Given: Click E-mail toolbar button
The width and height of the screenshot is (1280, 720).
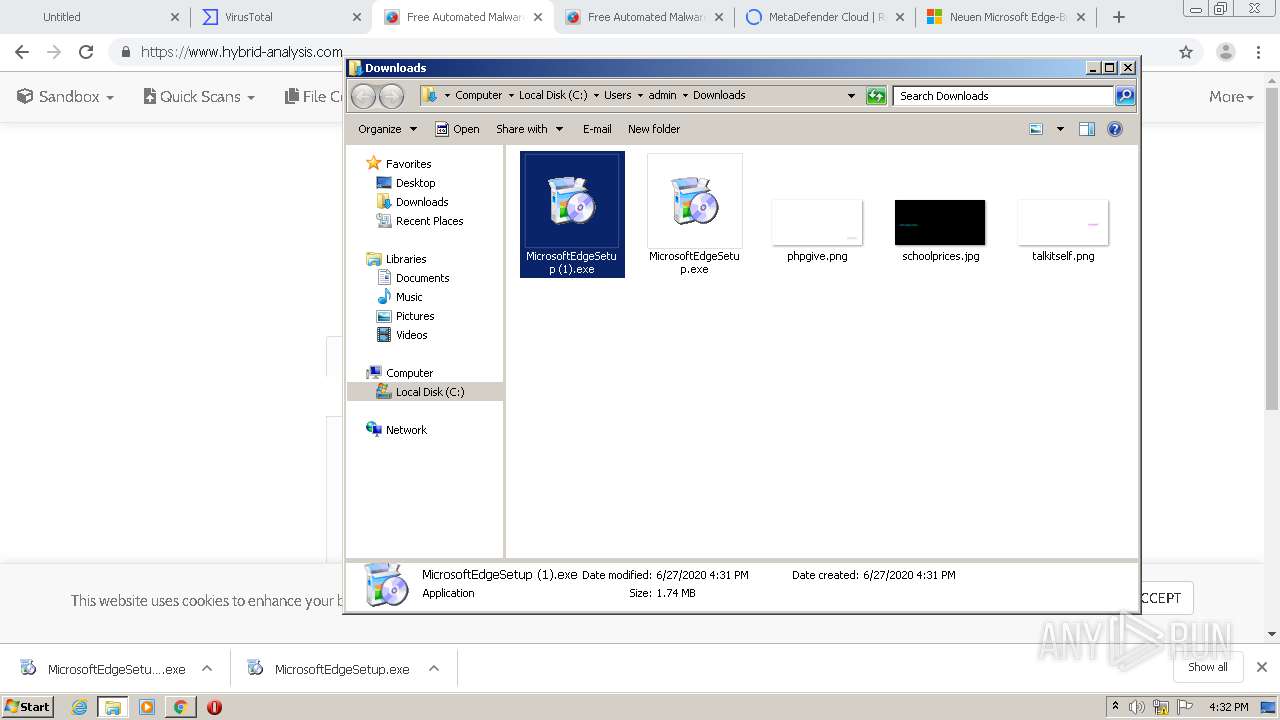Looking at the screenshot, I should click(x=597, y=129).
